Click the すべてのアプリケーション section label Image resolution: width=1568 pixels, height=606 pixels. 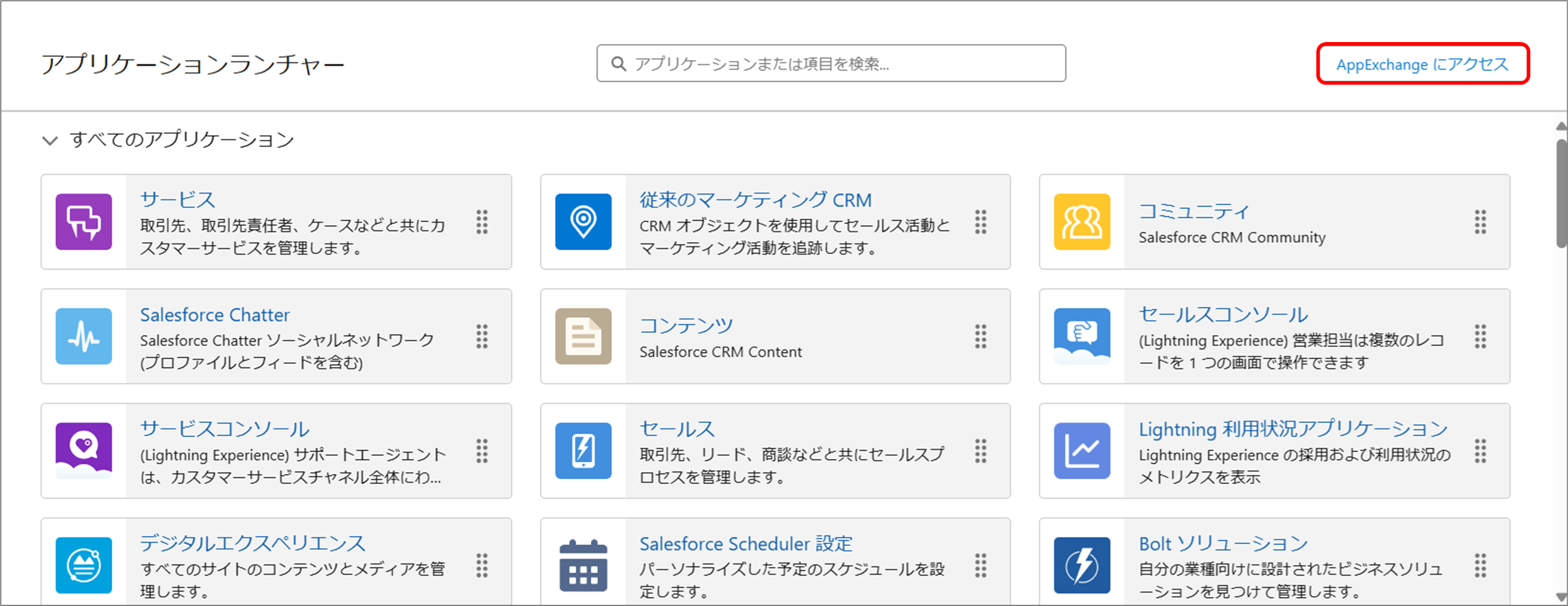click(182, 139)
